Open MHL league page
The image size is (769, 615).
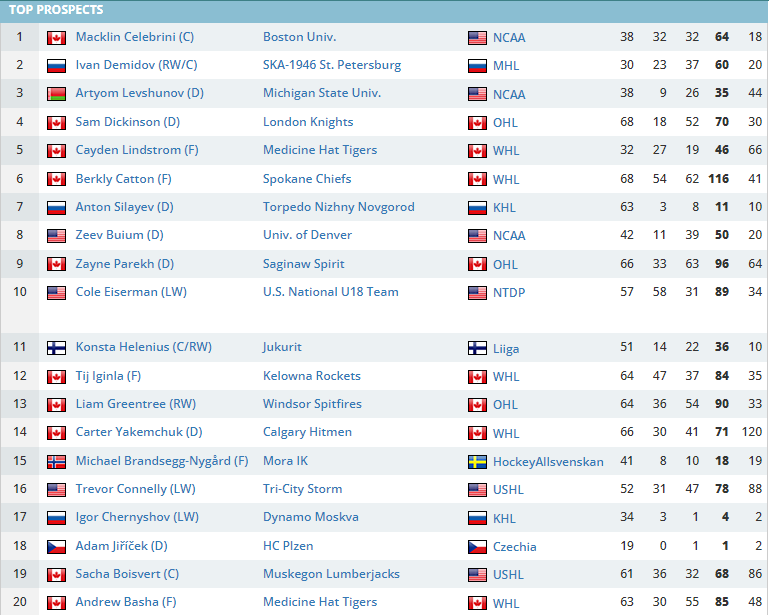click(x=506, y=65)
